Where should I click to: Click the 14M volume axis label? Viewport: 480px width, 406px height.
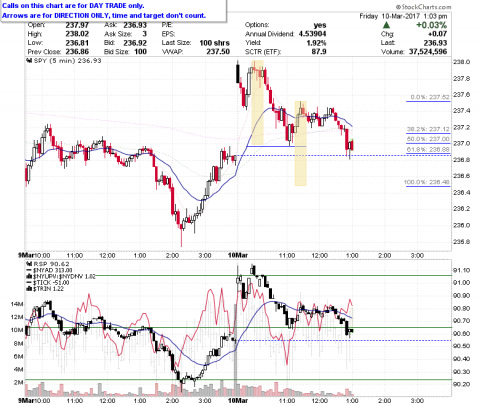click(x=17, y=304)
